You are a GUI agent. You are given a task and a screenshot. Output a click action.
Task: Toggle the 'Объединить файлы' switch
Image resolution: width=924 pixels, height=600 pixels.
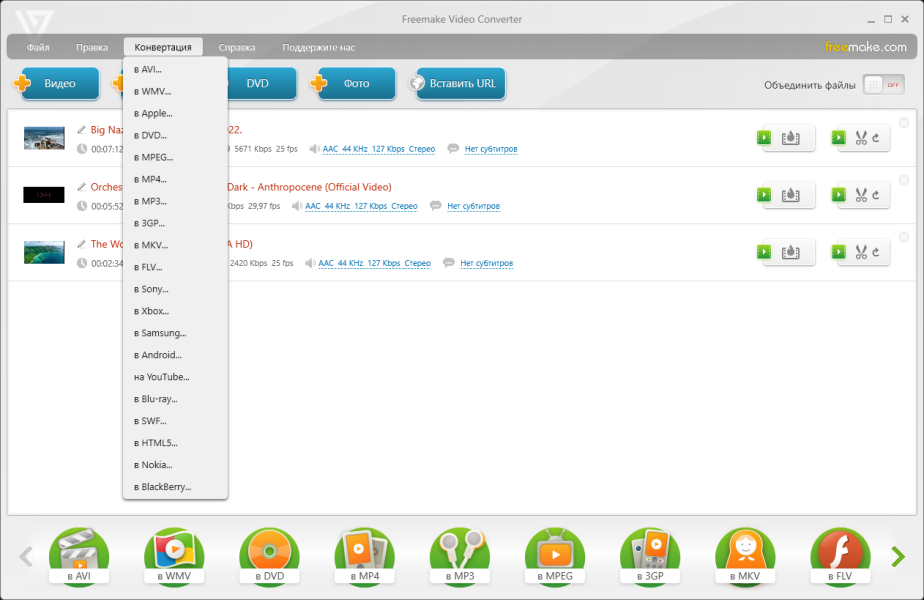(x=883, y=85)
